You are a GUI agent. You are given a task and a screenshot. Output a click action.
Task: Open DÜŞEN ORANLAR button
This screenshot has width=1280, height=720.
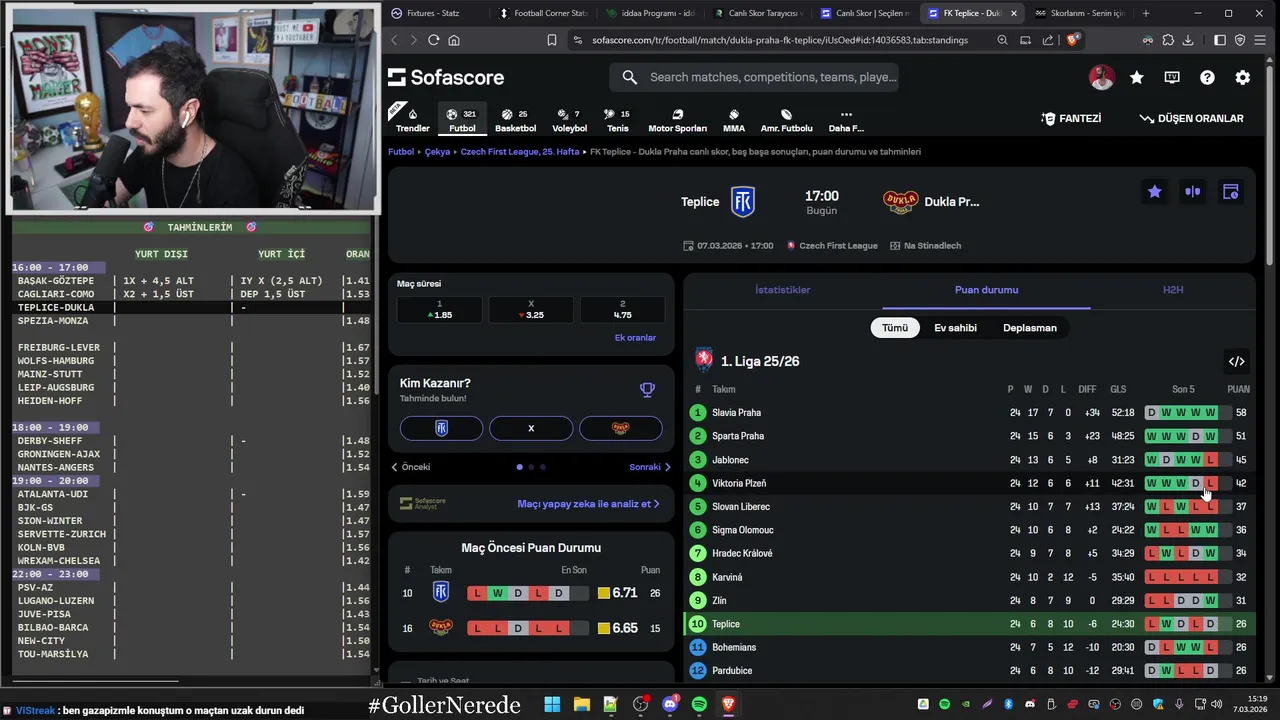[x=1192, y=118]
